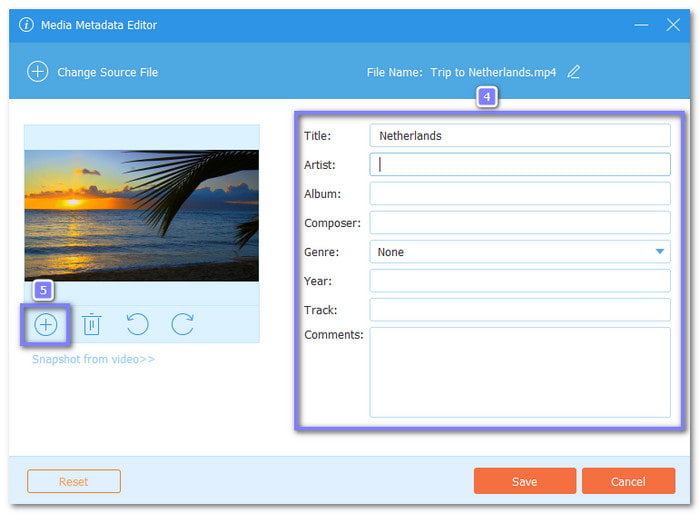Click the Cancel button
This screenshot has height=514, width=700.
pyautogui.click(x=628, y=481)
